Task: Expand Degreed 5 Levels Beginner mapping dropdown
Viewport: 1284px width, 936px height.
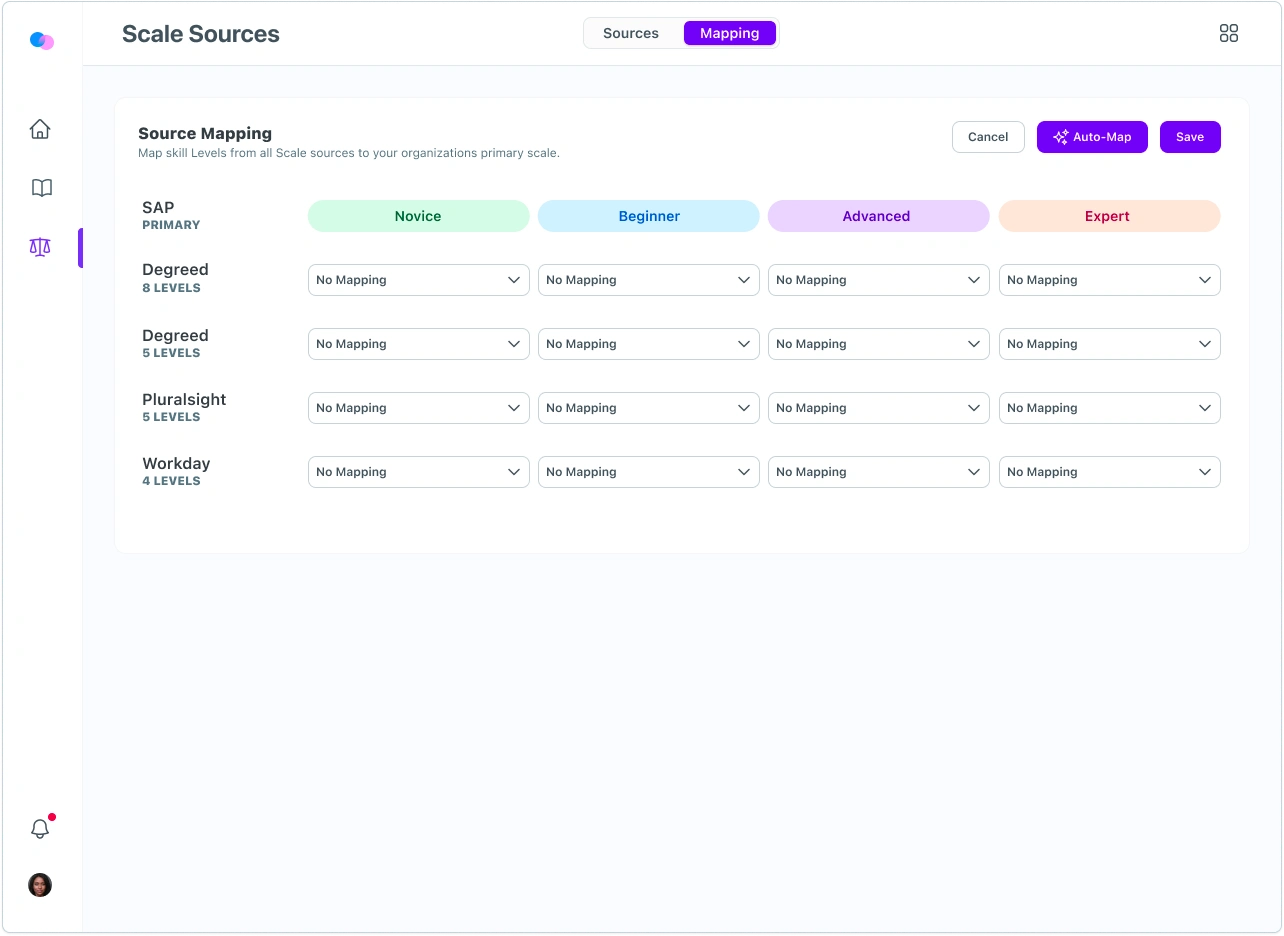Action: (648, 344)
